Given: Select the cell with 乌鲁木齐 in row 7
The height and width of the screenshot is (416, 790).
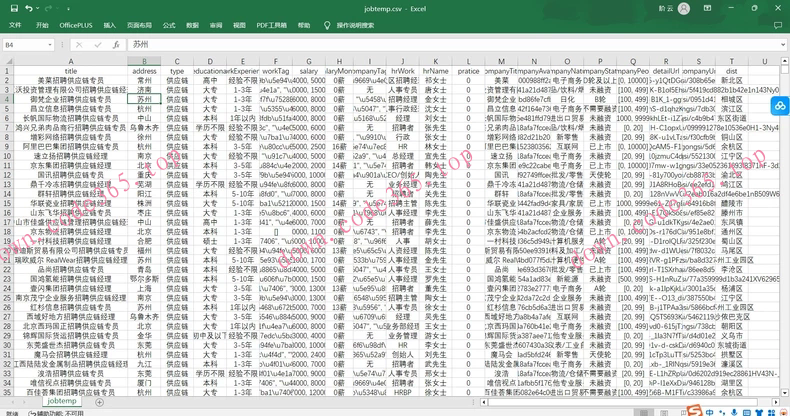Looking at the screenshot, I should click(x=144, y=128).
